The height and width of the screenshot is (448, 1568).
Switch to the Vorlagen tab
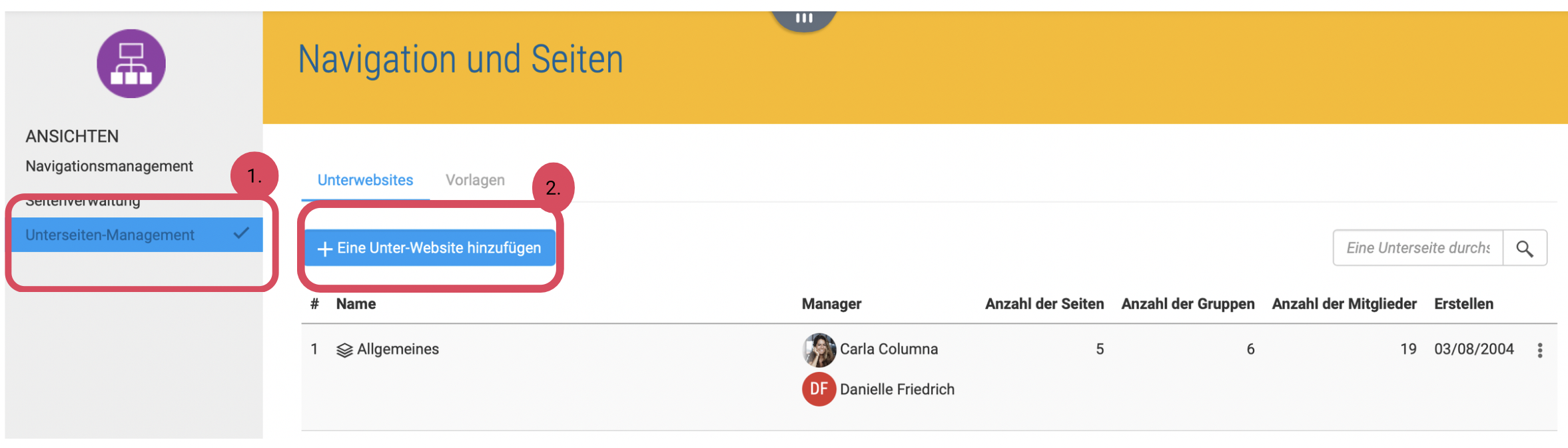click(475, 180)
